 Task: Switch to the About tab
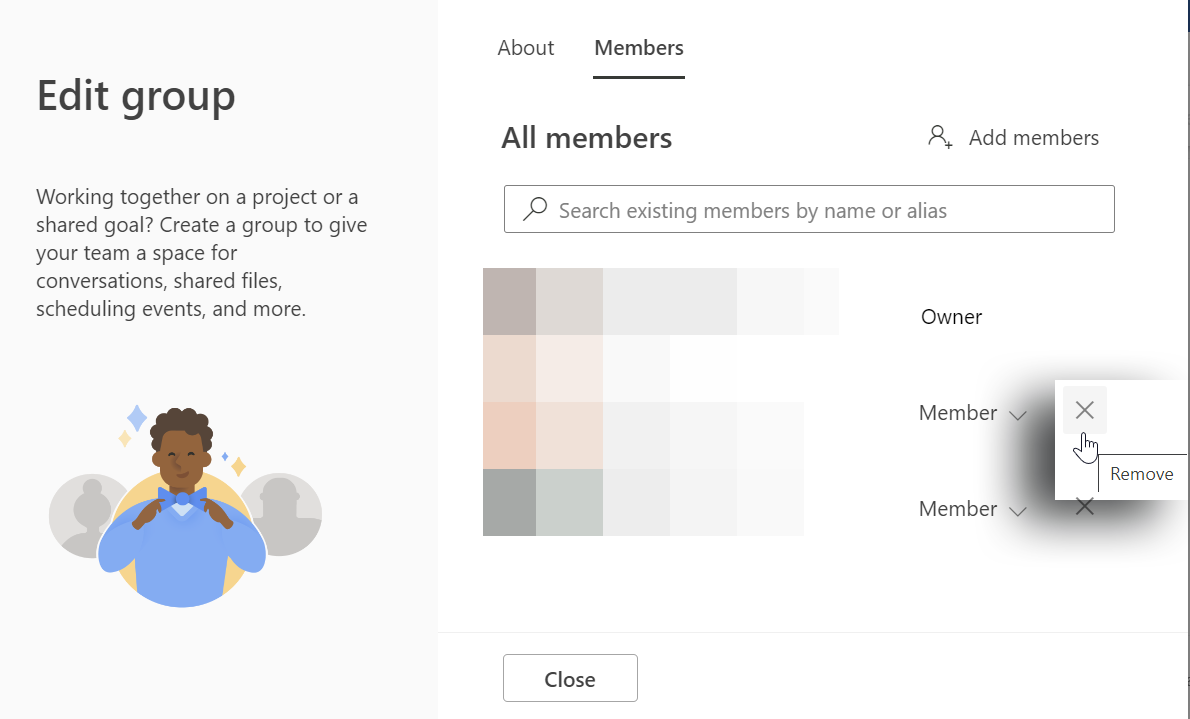pyautogui.click(x=525, y=48)
